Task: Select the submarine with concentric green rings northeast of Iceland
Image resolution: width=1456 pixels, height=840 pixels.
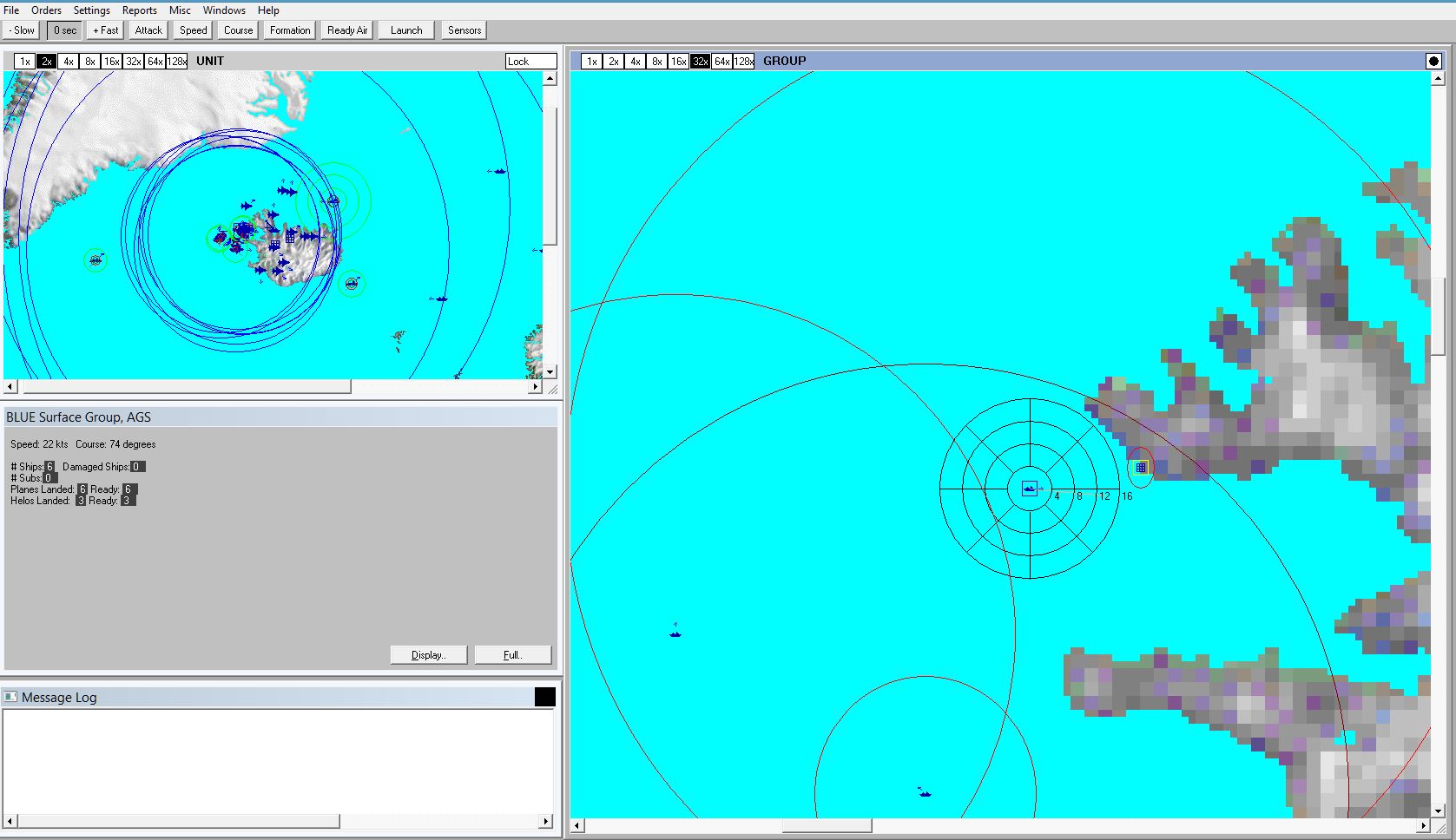Action: (333, 201)
